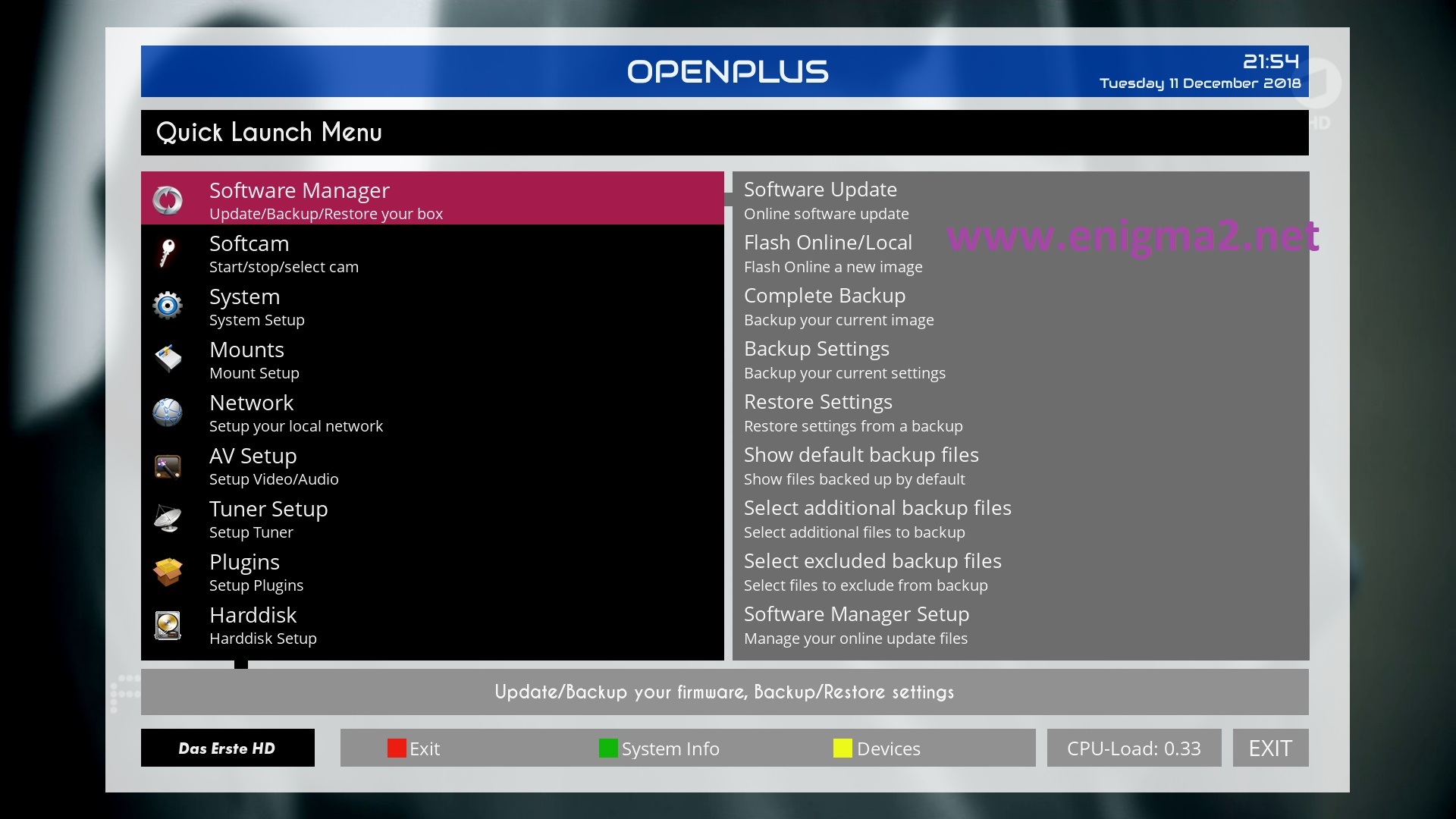Image resolution: width=1456 pixels, height=819 pixels.
Task: Click the Network globe icon
Action: pyautogui.click(x=168, y=413)
